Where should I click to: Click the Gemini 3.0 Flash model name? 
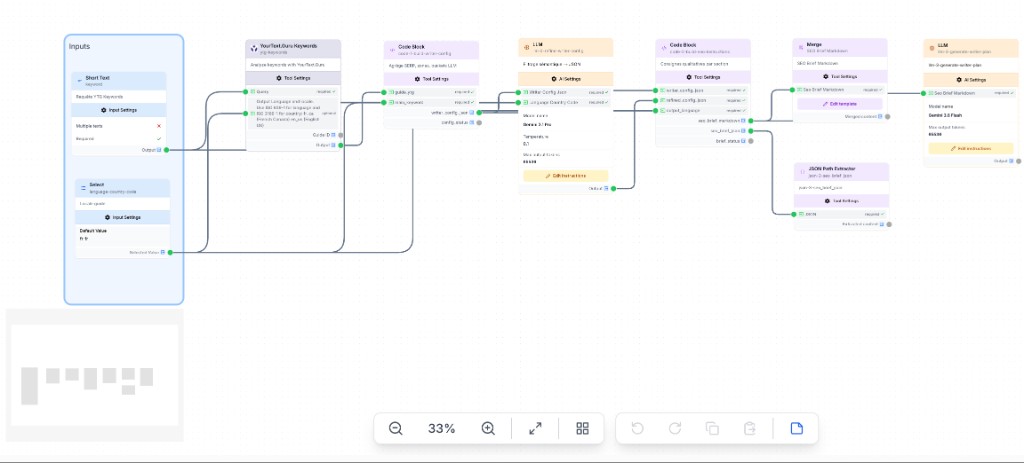coord(947,115)
